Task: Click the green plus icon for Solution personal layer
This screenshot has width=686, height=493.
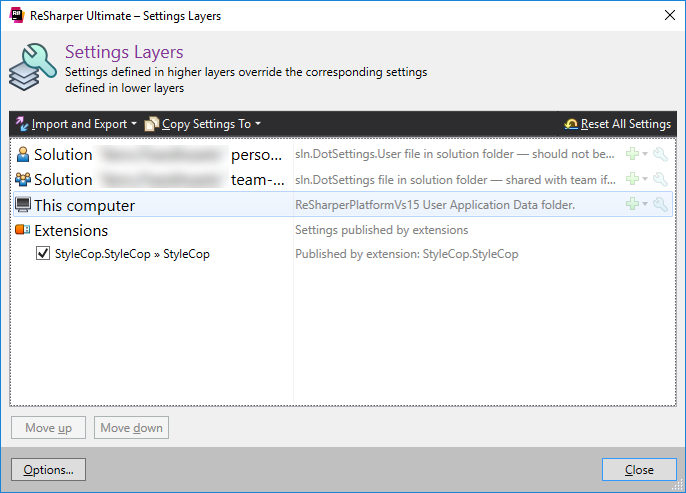Action: coord(632,154)
